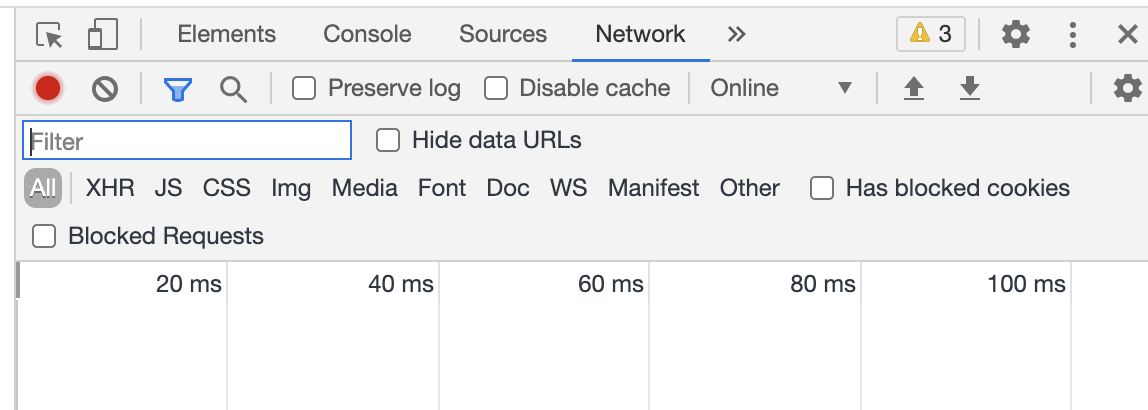Open the network search magnifier
Image resolution: width=1148 pixels, height=410 pixels.
233,89
